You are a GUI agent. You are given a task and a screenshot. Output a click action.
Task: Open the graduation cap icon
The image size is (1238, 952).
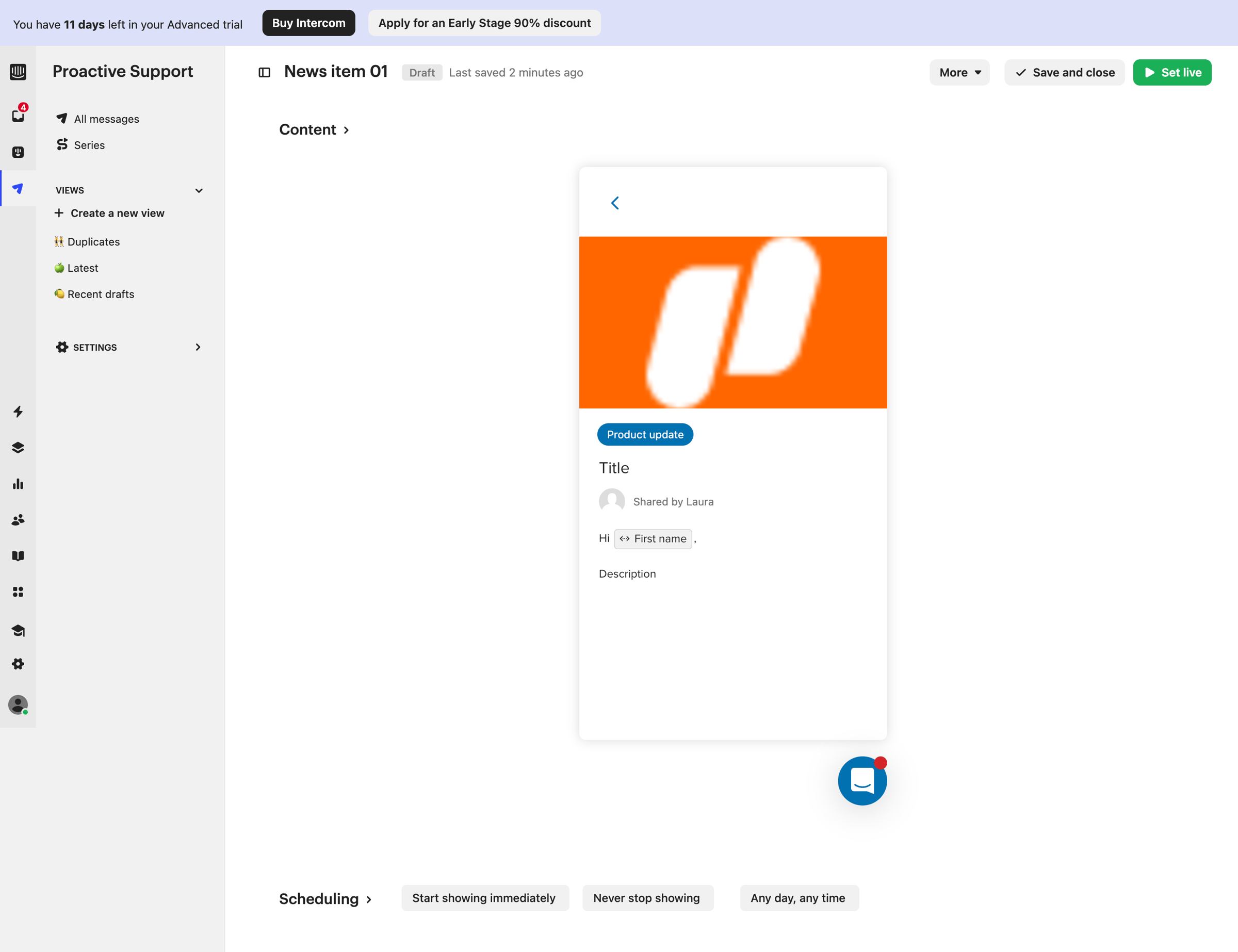(x=18, y=630)
